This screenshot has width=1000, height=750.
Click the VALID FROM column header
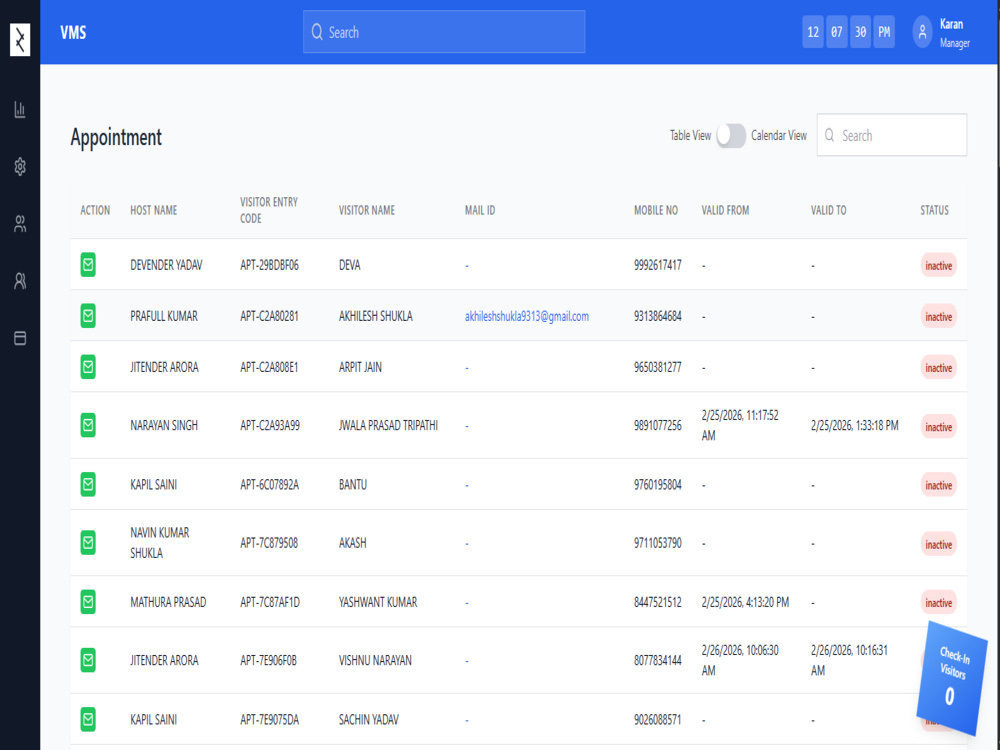725,210
